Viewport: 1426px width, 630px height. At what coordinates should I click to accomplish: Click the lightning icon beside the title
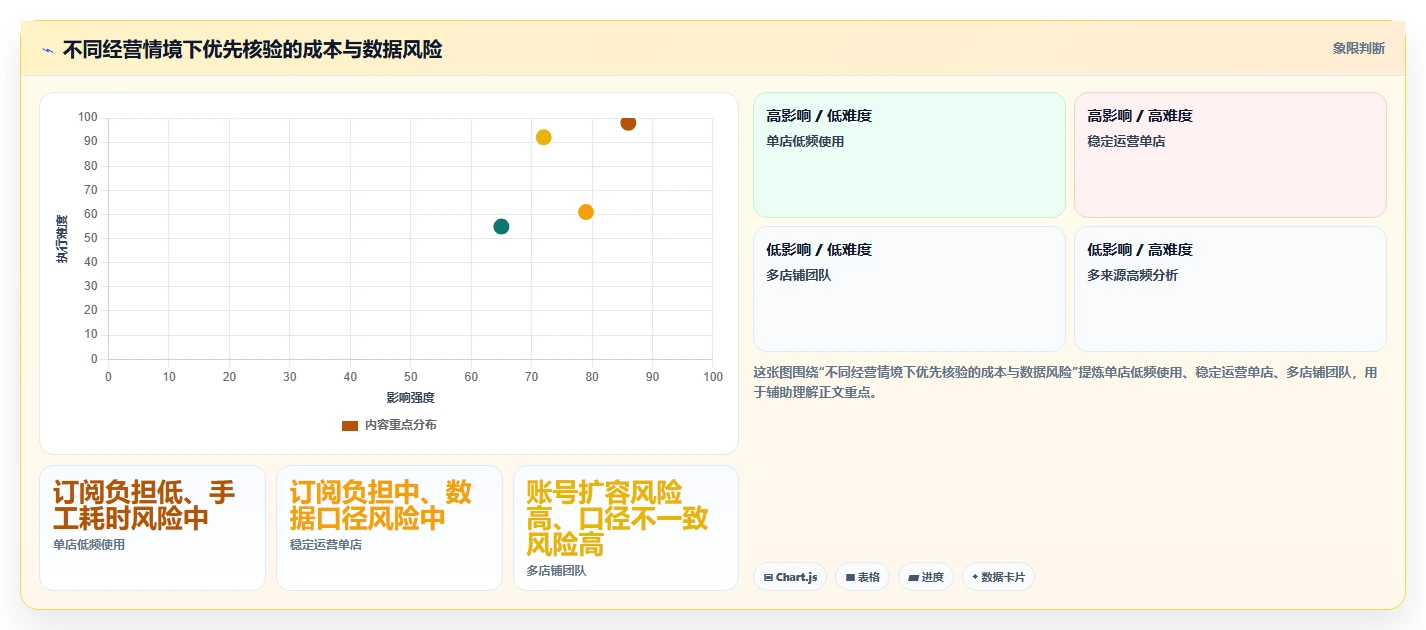tap(47, 50)
